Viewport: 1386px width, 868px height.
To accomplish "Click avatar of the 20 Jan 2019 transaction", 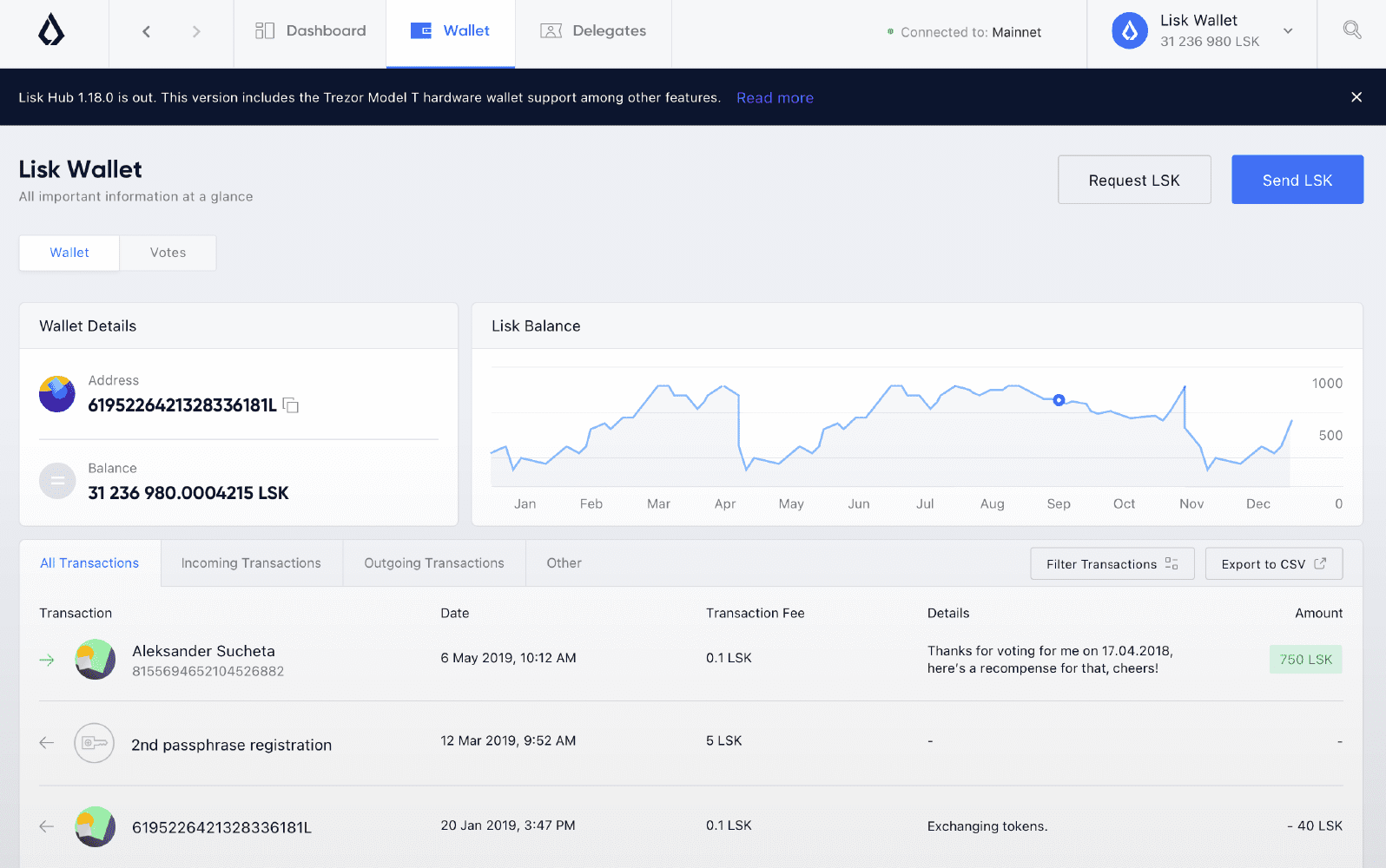I will click(x=96, y=827).
